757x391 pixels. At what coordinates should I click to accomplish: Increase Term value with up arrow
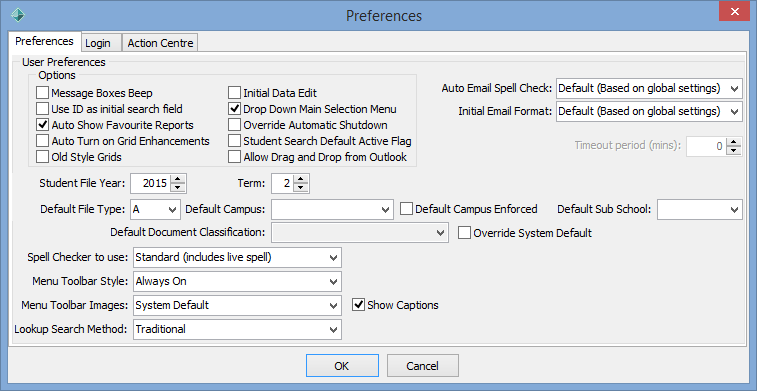(x=301, y=179)
